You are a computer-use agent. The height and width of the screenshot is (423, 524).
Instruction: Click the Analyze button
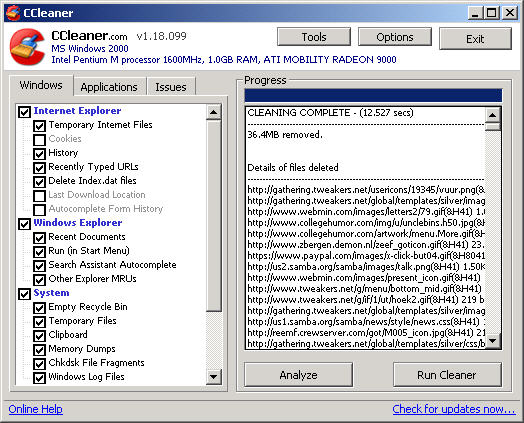[x=298, y=375]
